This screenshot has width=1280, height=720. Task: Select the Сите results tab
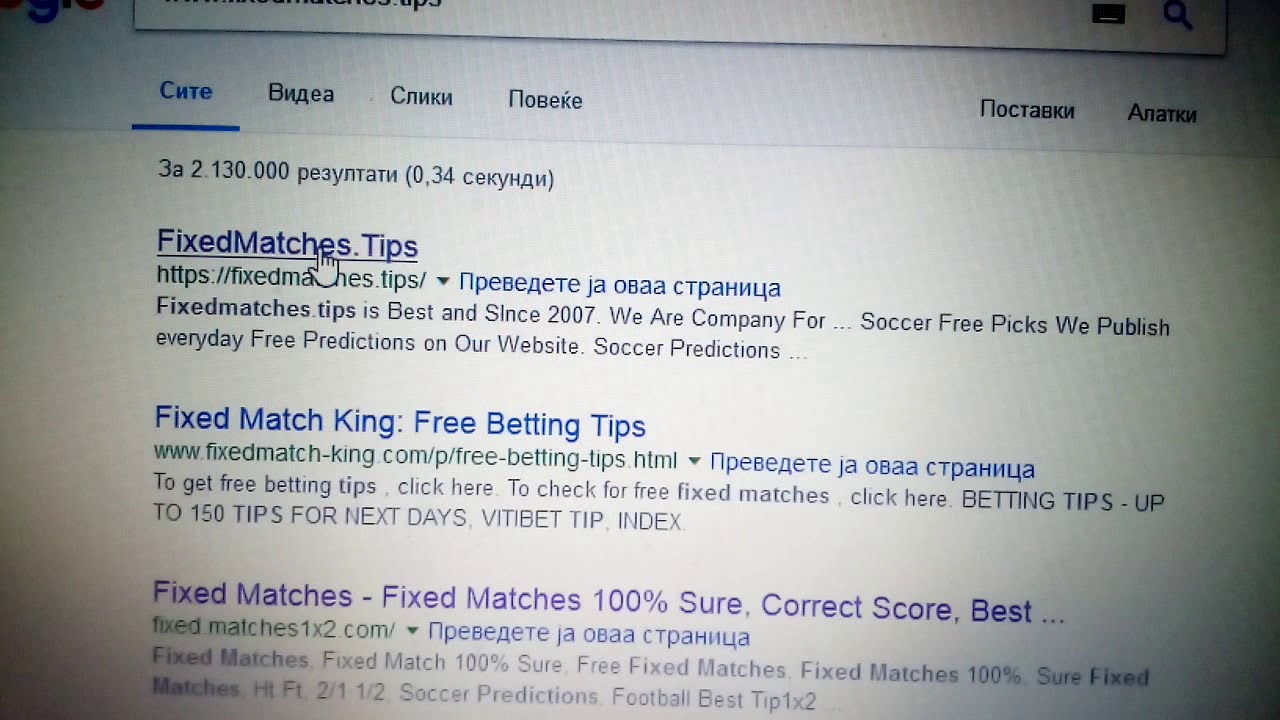[x=186, y=91]
